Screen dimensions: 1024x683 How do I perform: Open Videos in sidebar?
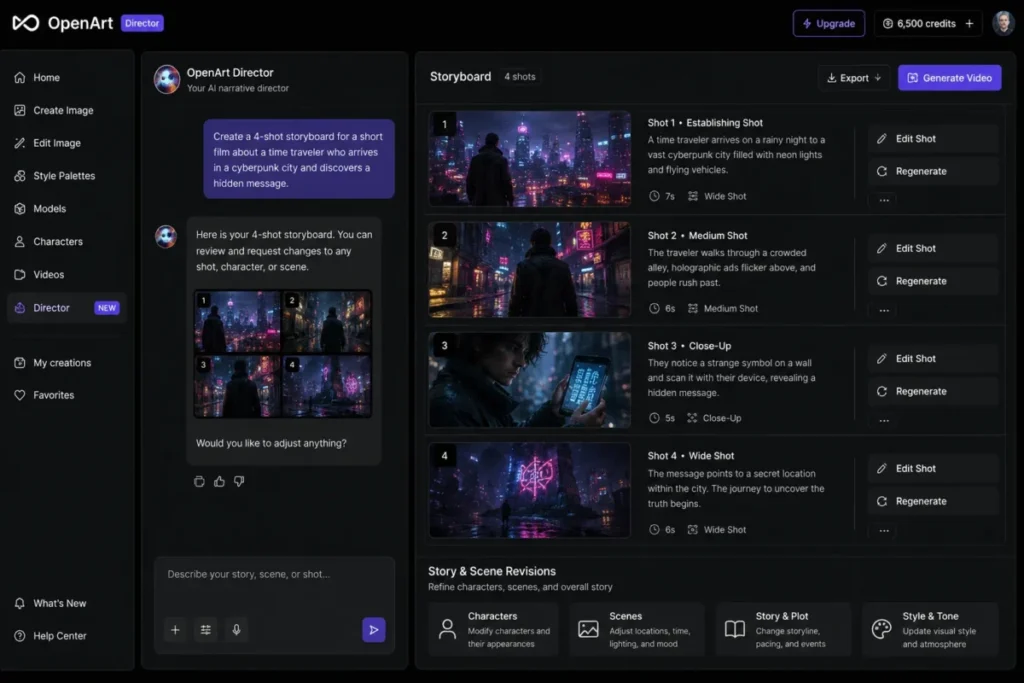67,274
